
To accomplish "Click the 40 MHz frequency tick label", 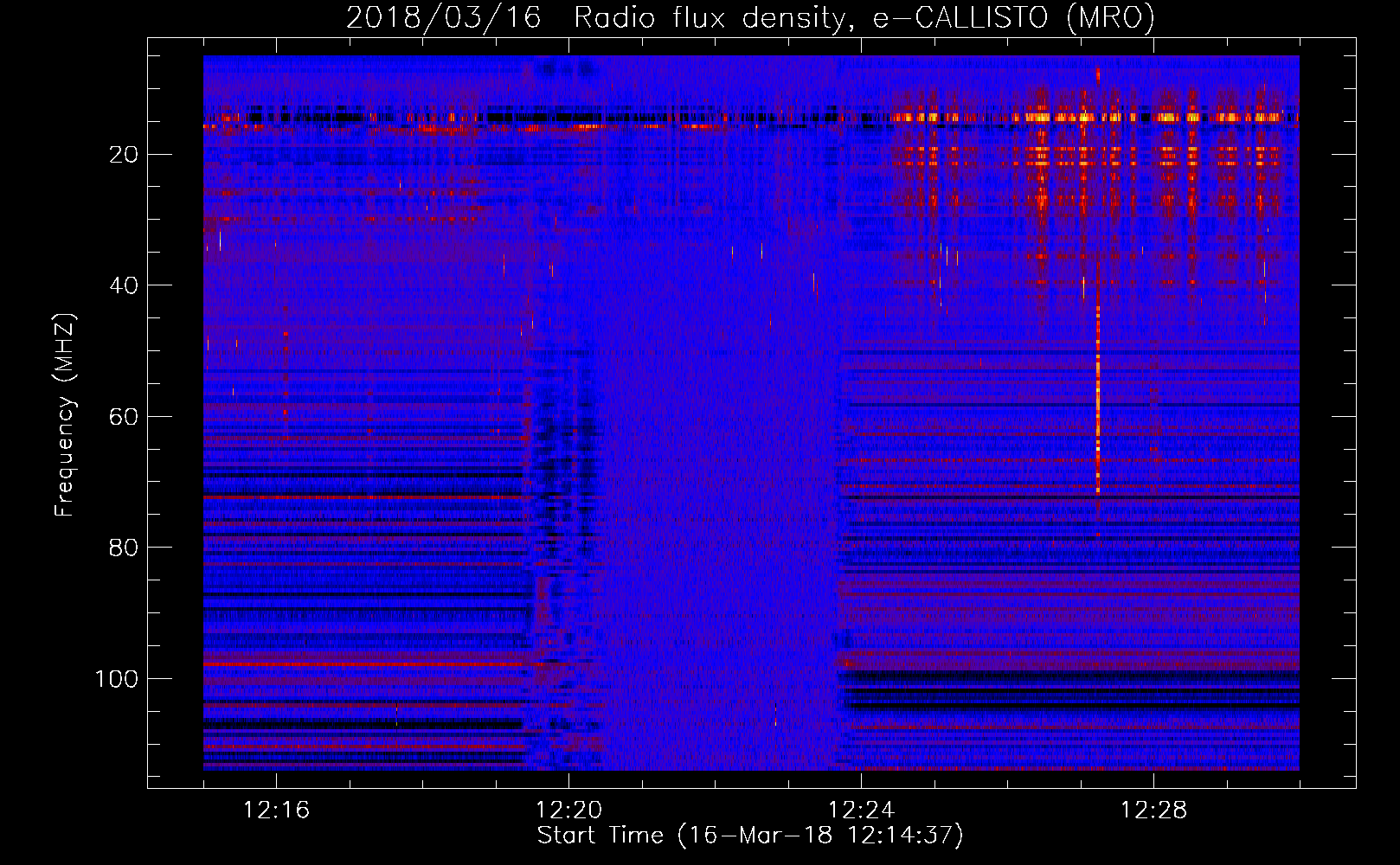I will point(125,285).
